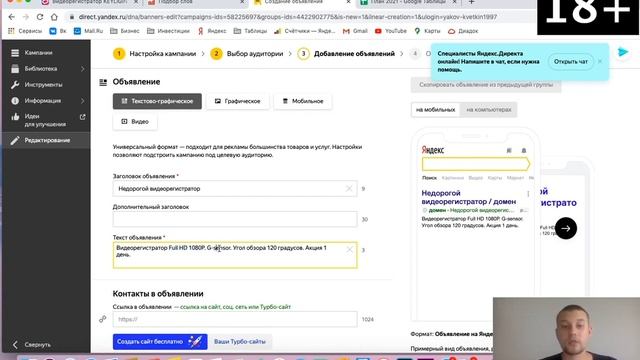Open Инвестиции bookmarks folder
Image resolution: width=640 pixels, height=360 pixels.
168,31
